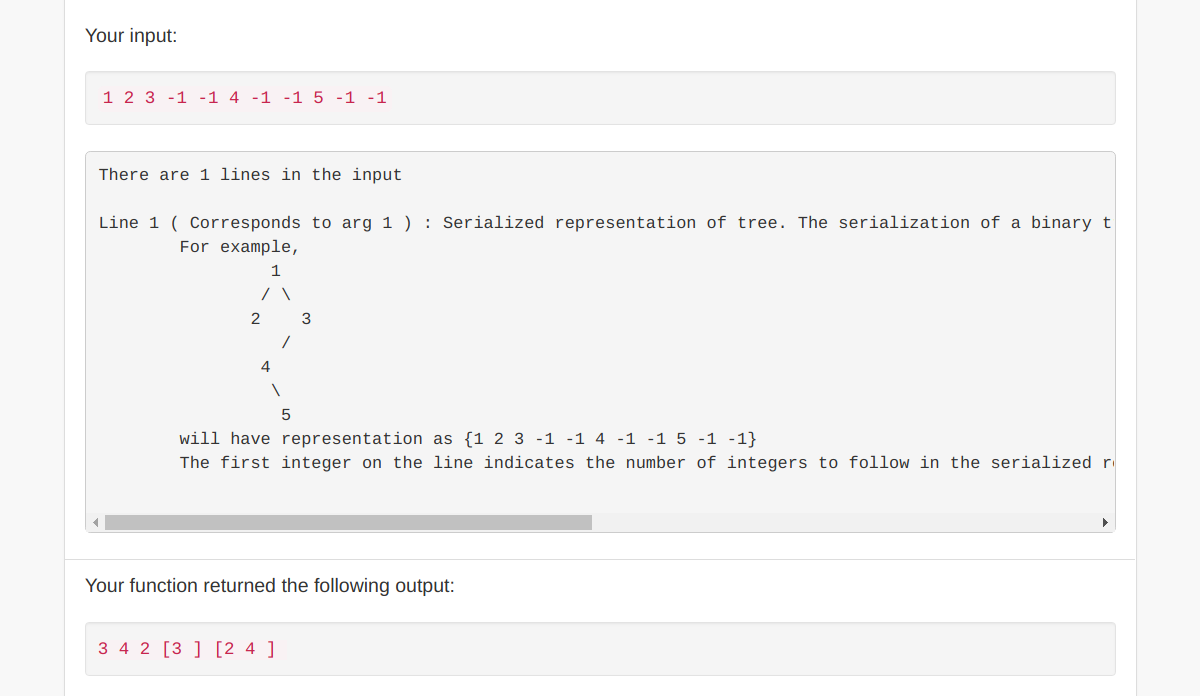Click the "There are 1 lines in the input" line
Screen dimensions: 1200x696
pos(250,175)
